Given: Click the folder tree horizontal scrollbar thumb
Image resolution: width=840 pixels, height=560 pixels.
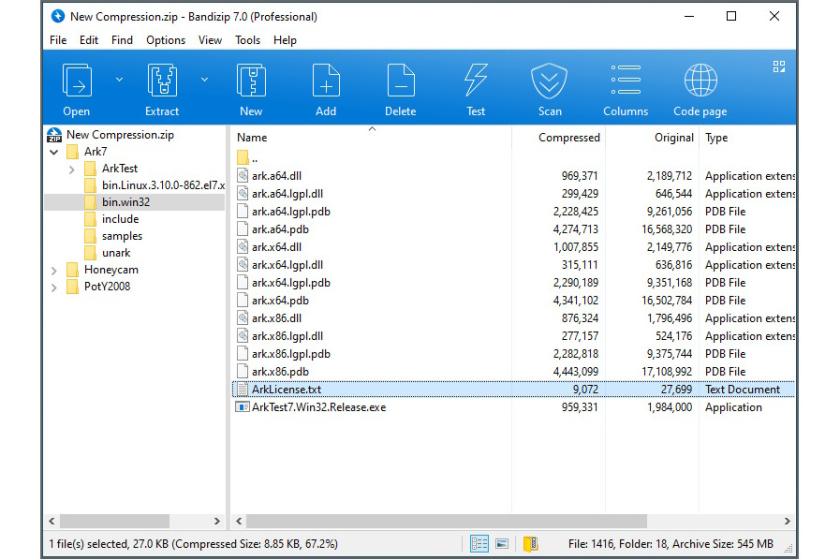Looking at the screenshot, I should [x=115, y=521].
